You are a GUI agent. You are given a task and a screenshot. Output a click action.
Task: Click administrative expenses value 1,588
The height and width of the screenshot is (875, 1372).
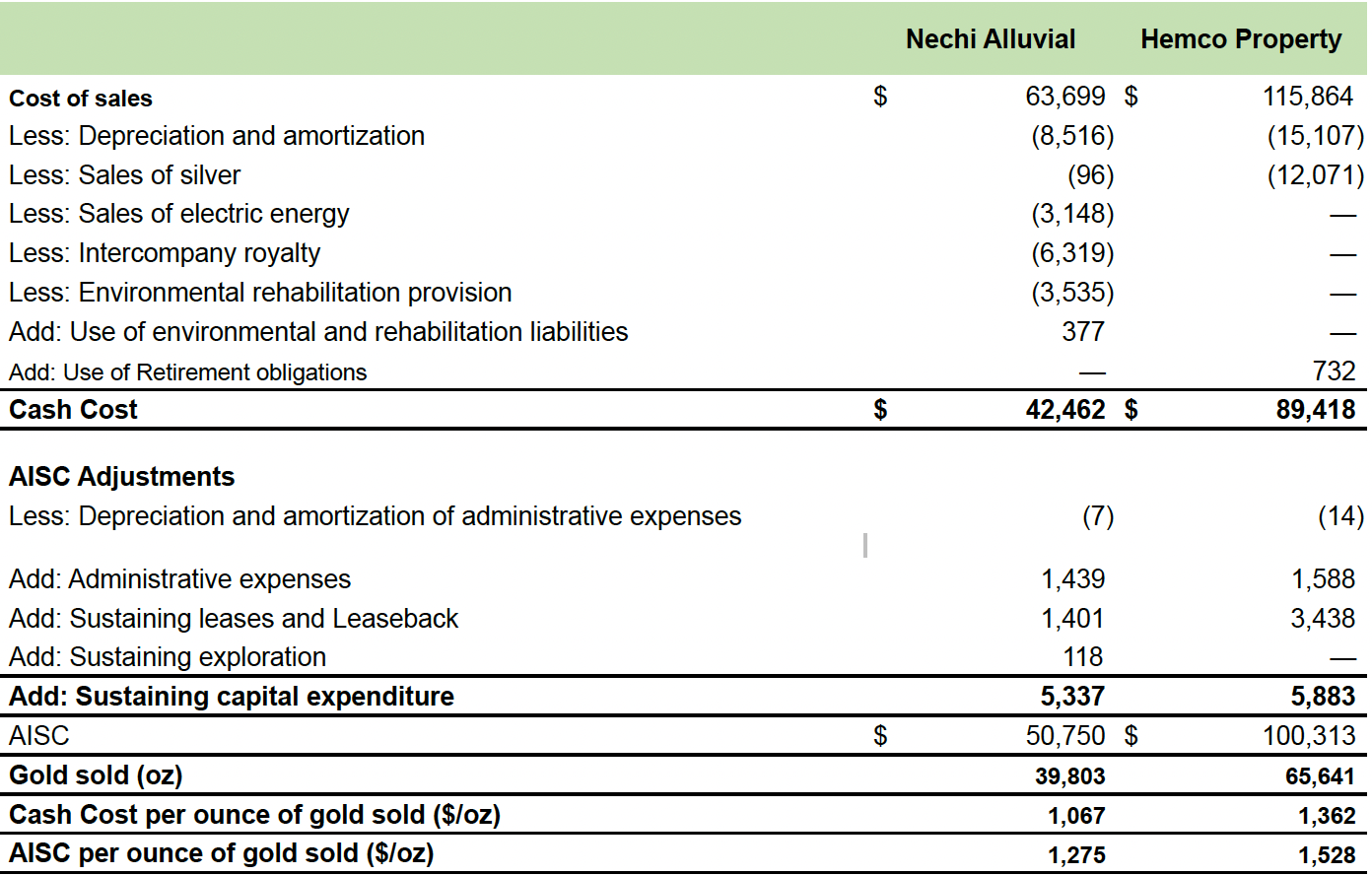pyautogui.click(x=1324, y=579)
